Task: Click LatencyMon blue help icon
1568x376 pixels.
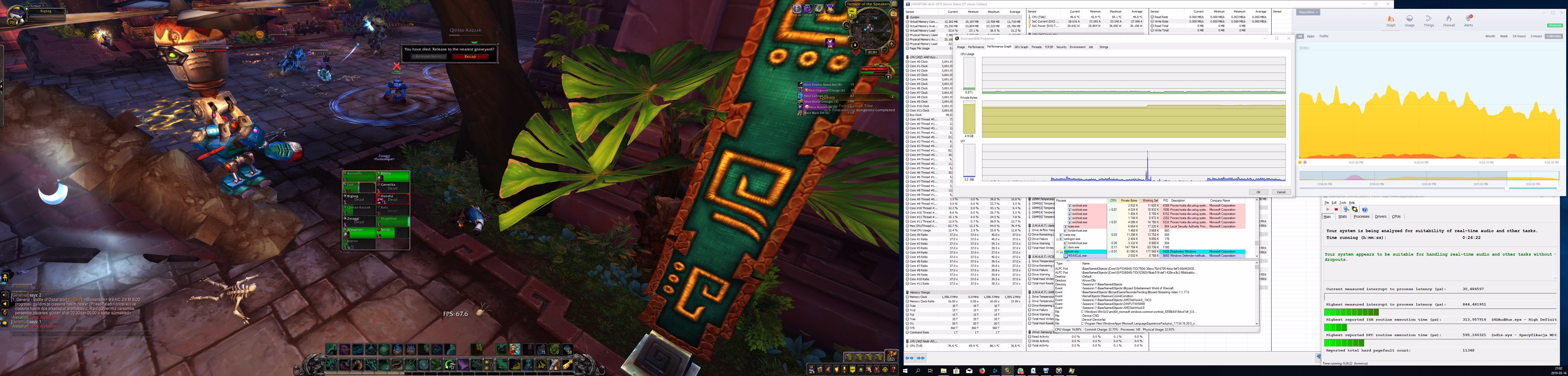Action: pyautogui.click(x=1365, y=209)
